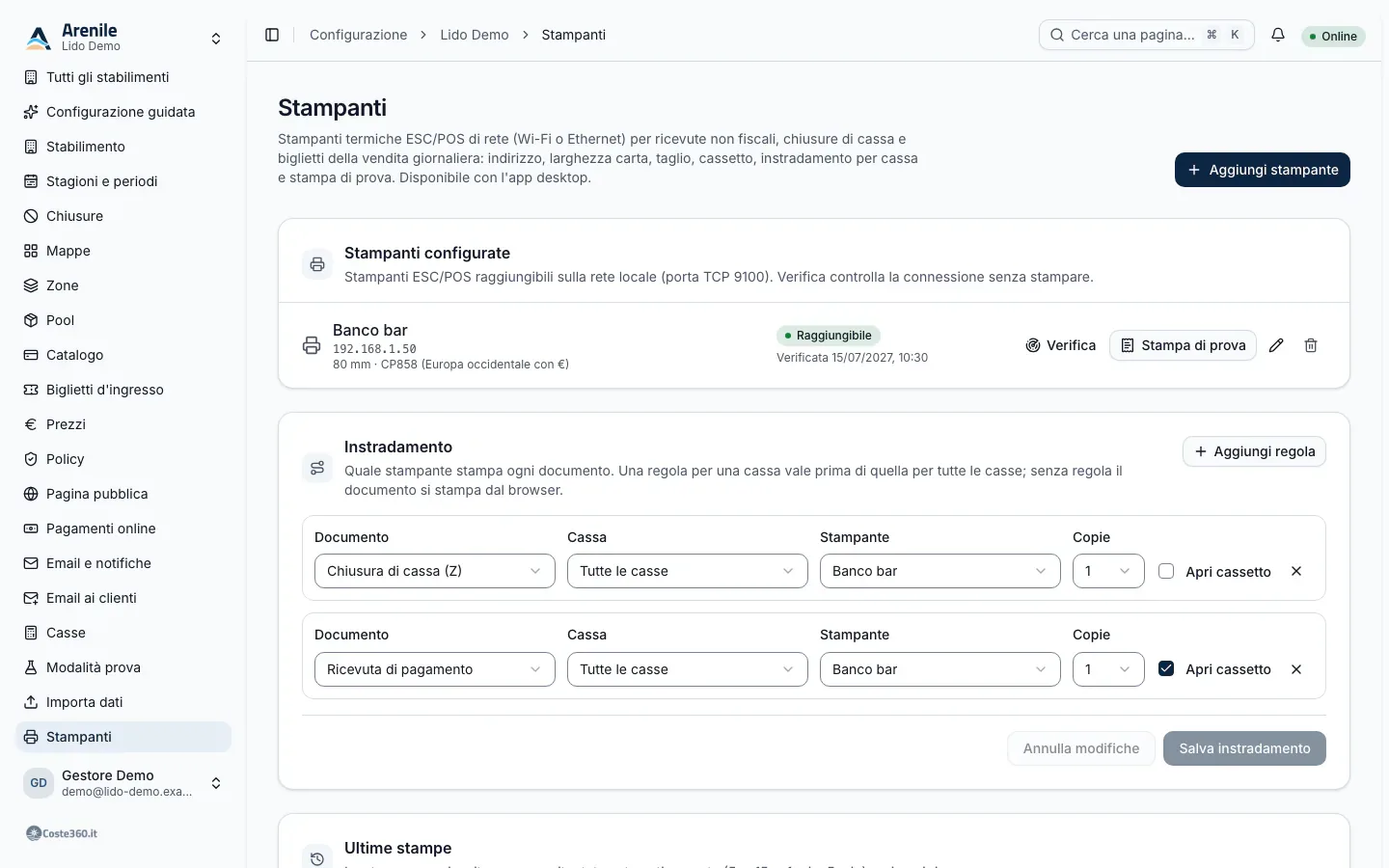The height and width of the screenshot is (868, 1389).
Task: Open Mappe in the sidebar
Action: pos(123,251)
